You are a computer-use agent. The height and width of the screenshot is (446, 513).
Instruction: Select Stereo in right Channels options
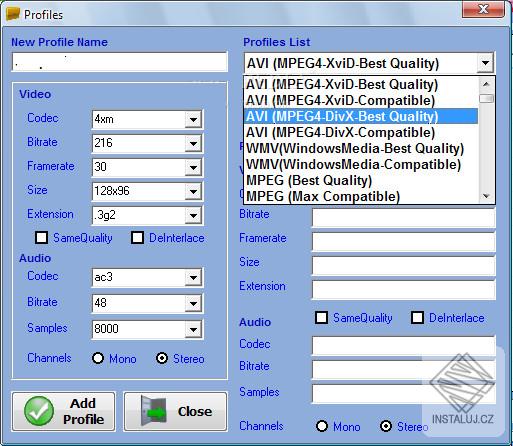coord(386,426)
